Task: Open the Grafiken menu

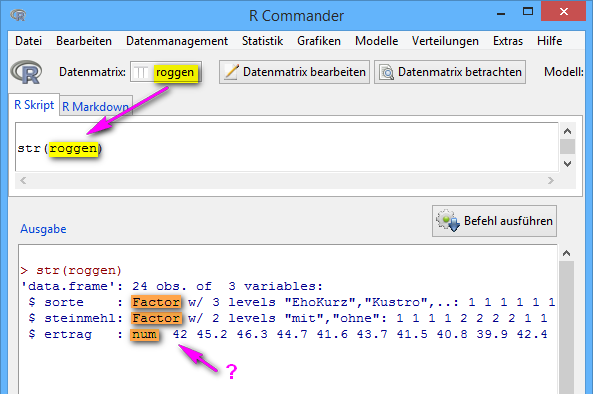Action: 318,40
